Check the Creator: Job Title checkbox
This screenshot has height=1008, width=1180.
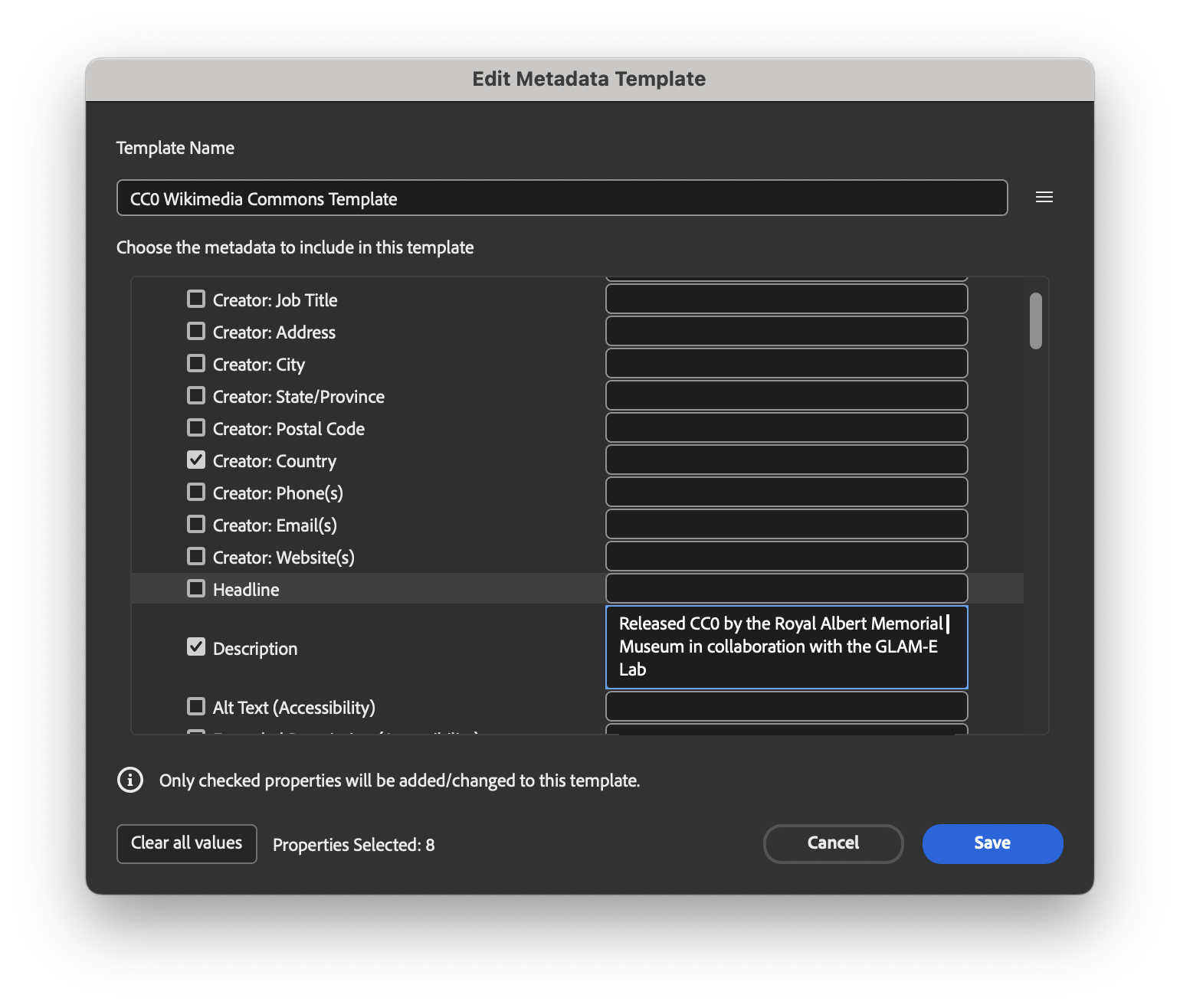[196, 299]
